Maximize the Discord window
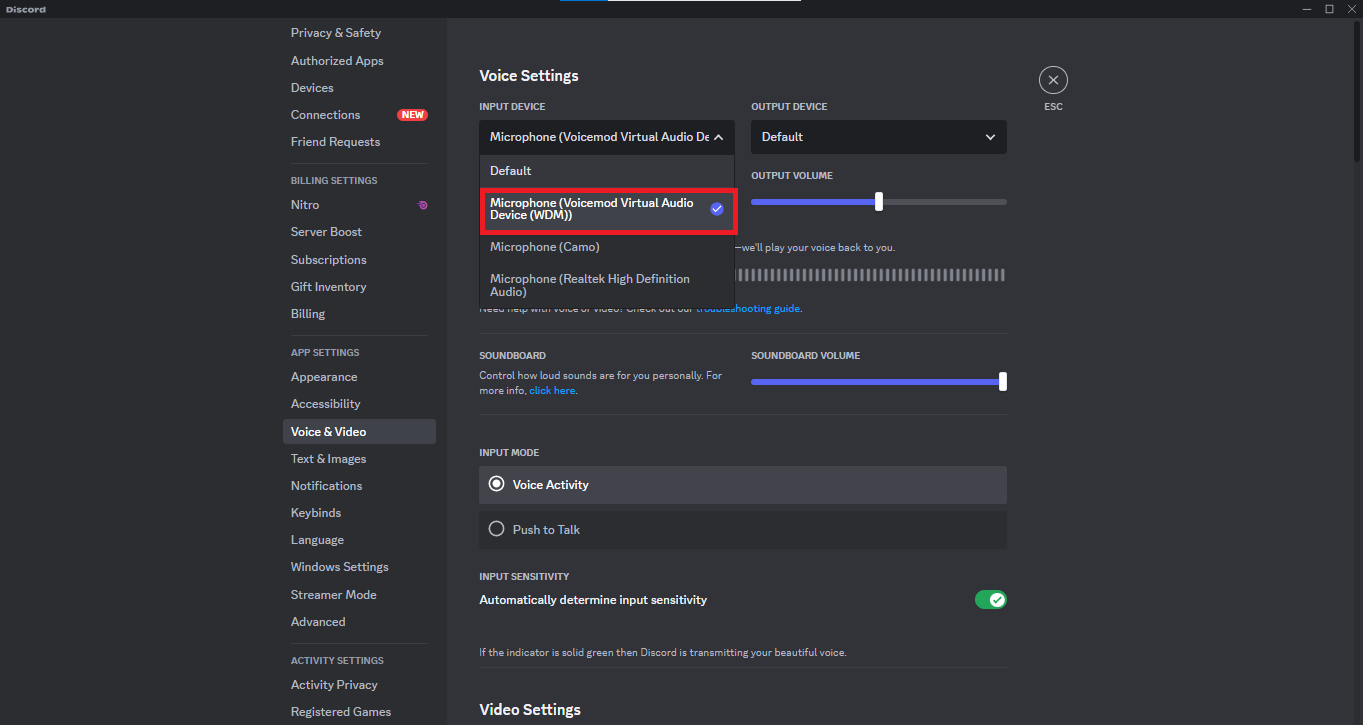Viewport: 1363px width, 725px height. (x=1329, y=9)
